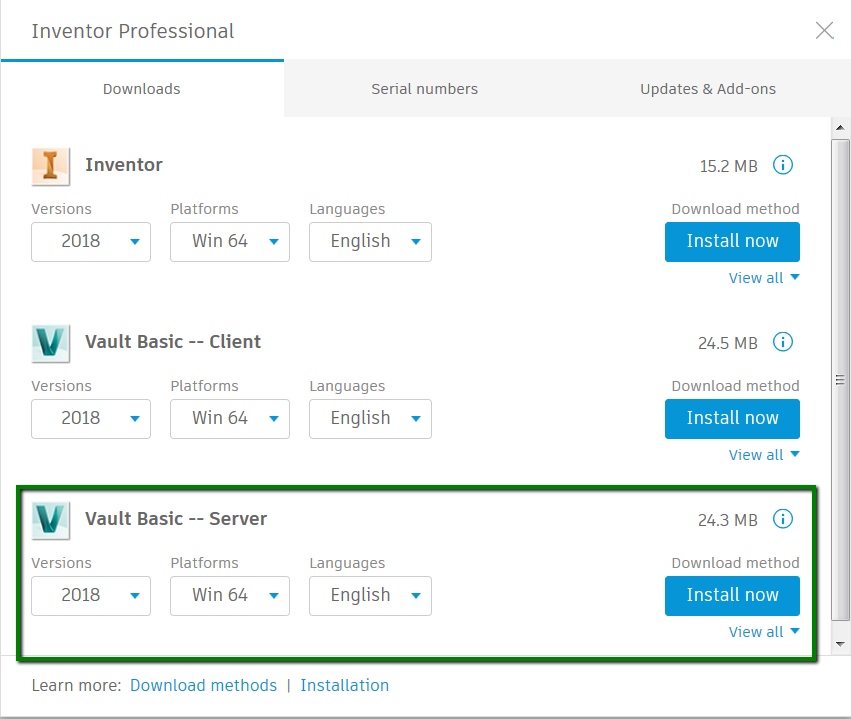Open the Versions dropdown for Inventor

click(x=91, y=241)
